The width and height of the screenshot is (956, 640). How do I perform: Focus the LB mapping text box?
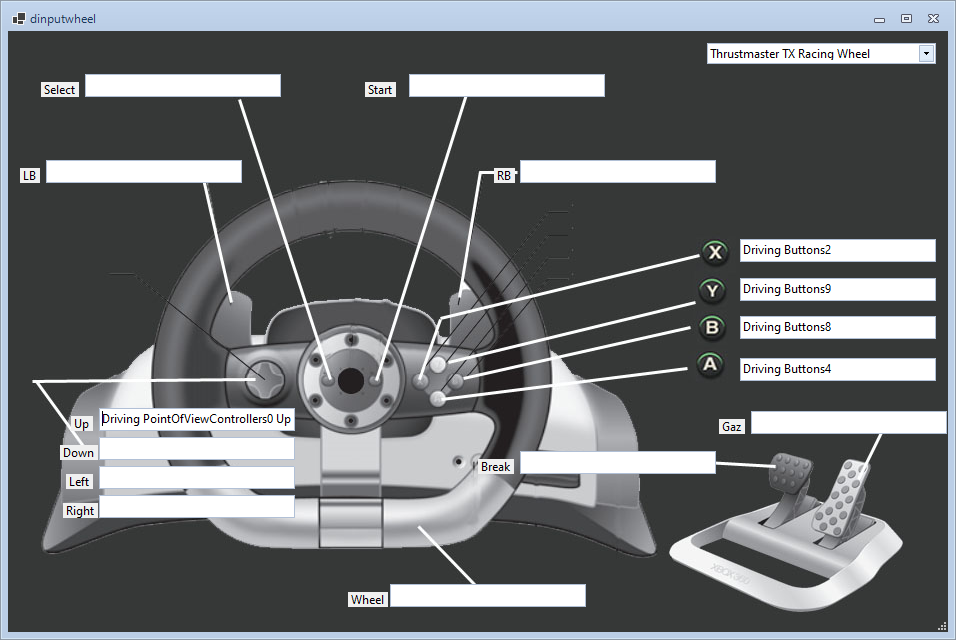144,172
